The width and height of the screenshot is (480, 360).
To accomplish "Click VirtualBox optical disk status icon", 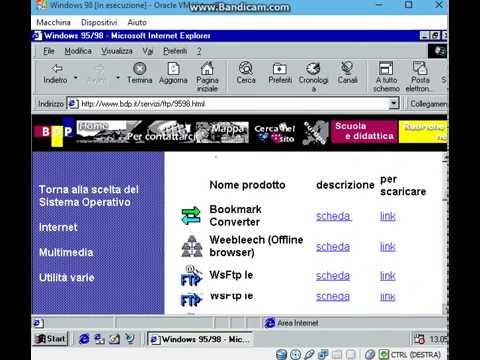I will [296, 354].
